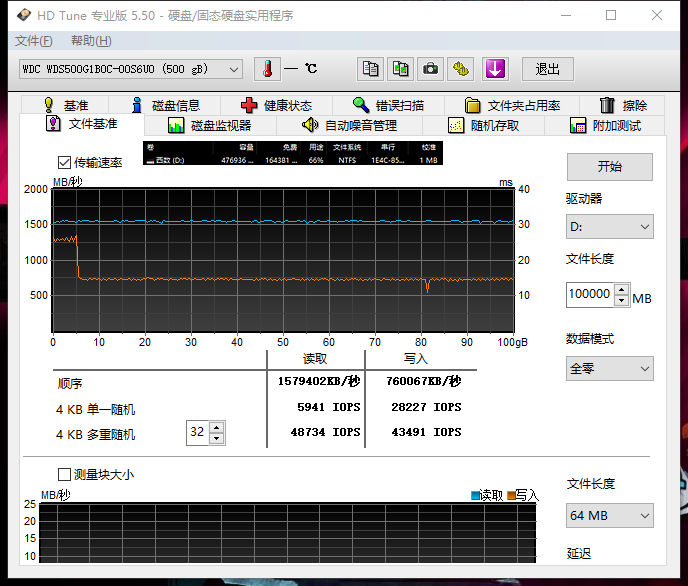Open the 帮助(H) menu
This screenshot has width=688, height=586.
(x=91, y=41)
